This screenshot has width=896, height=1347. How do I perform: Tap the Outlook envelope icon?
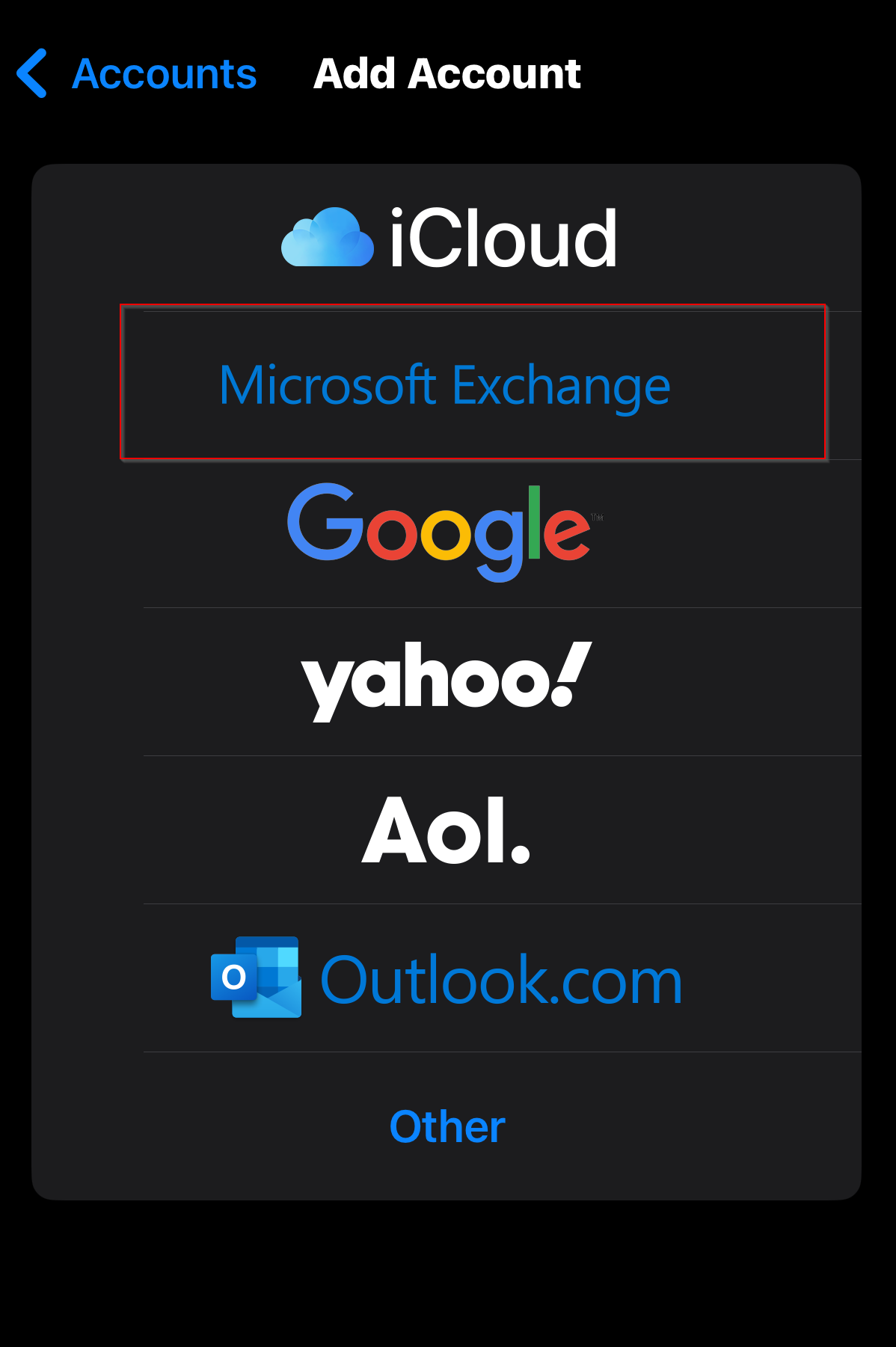[257, 977]
